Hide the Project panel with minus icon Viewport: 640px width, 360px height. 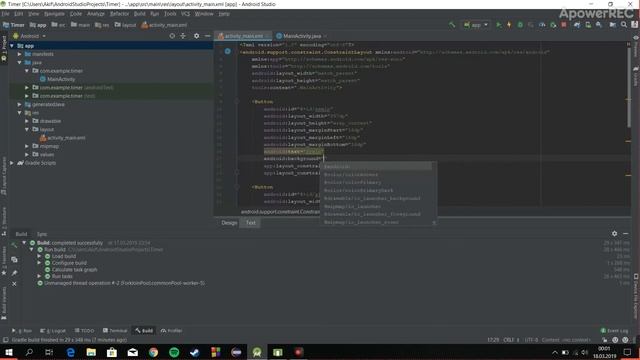(207, 36)
